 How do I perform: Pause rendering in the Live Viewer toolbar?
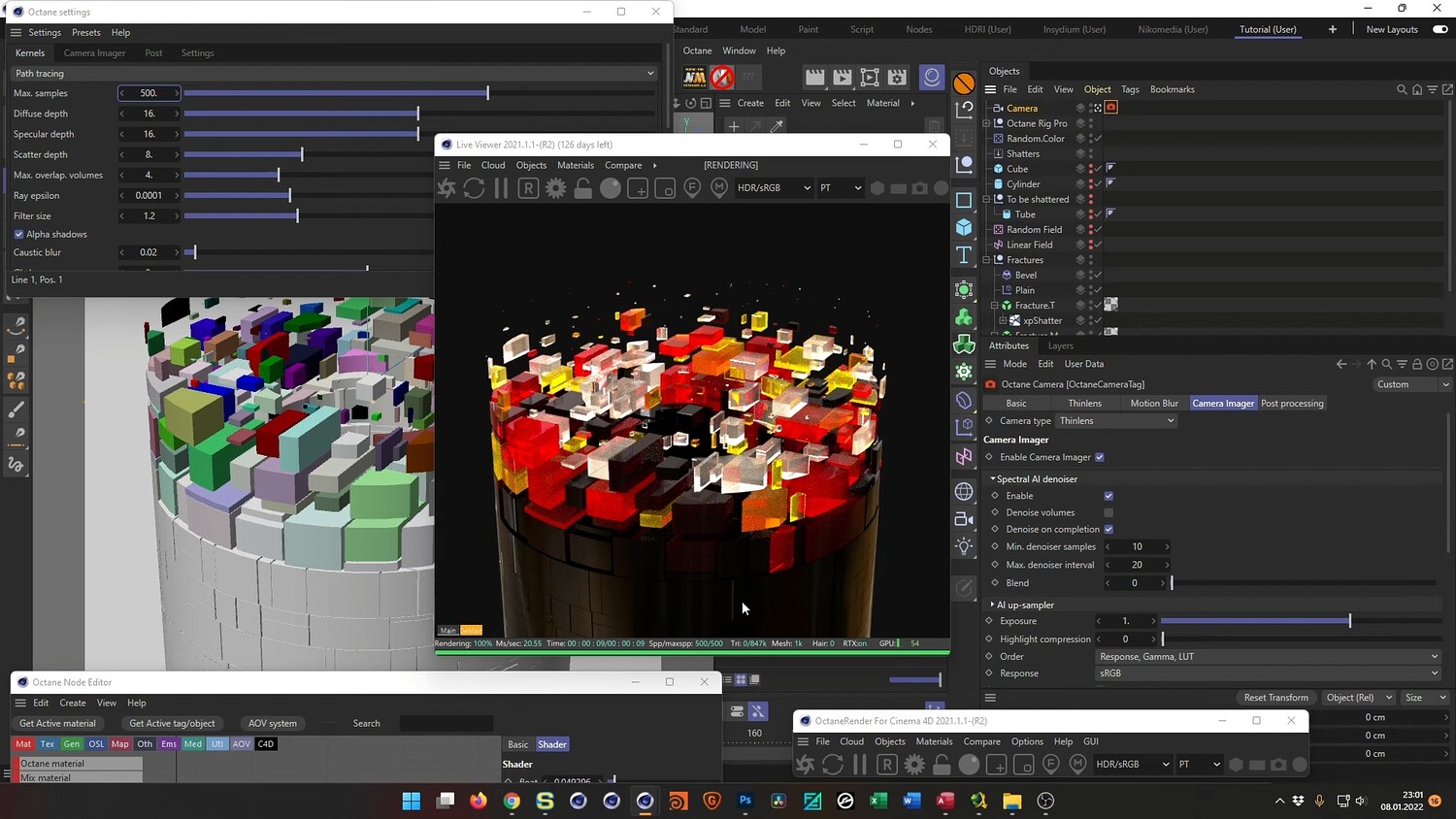click(x=501, y=188)
